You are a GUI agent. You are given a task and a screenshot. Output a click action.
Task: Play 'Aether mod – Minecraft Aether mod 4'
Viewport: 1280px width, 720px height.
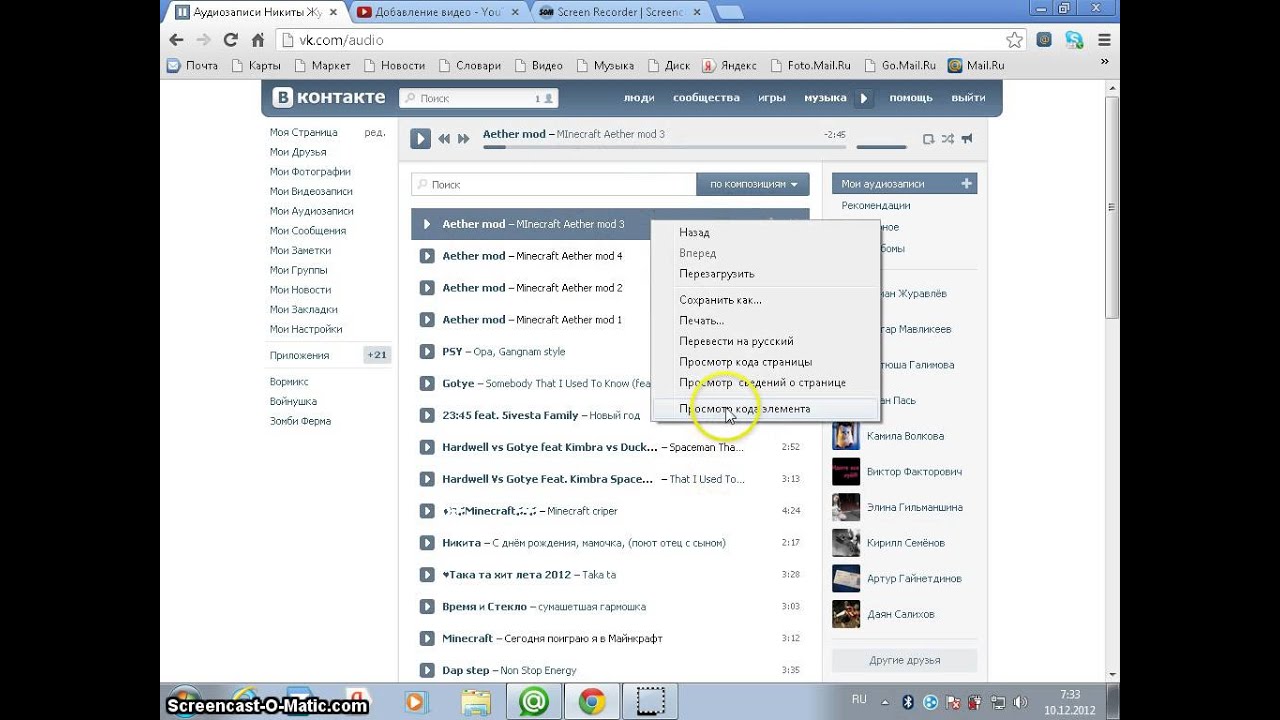coord(426,256)
